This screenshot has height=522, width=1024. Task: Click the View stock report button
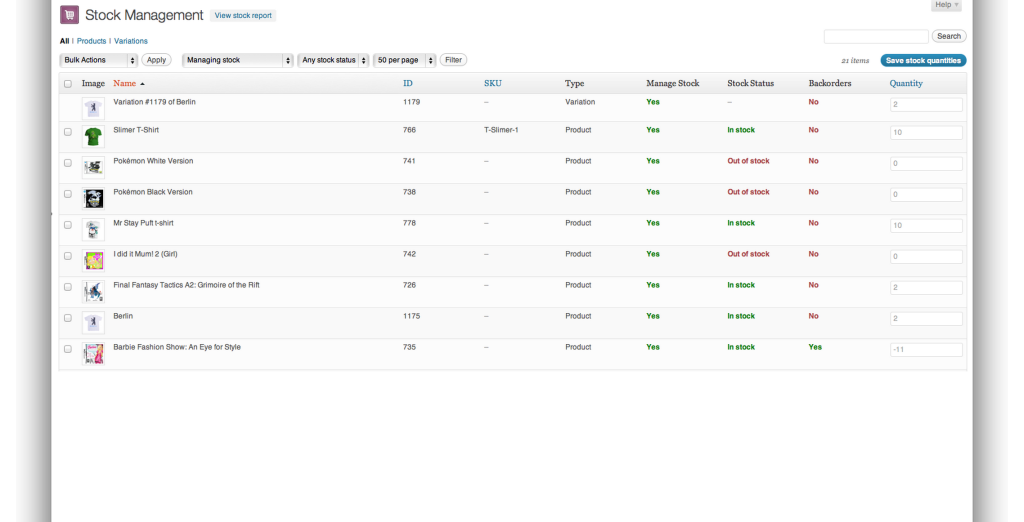243,16
